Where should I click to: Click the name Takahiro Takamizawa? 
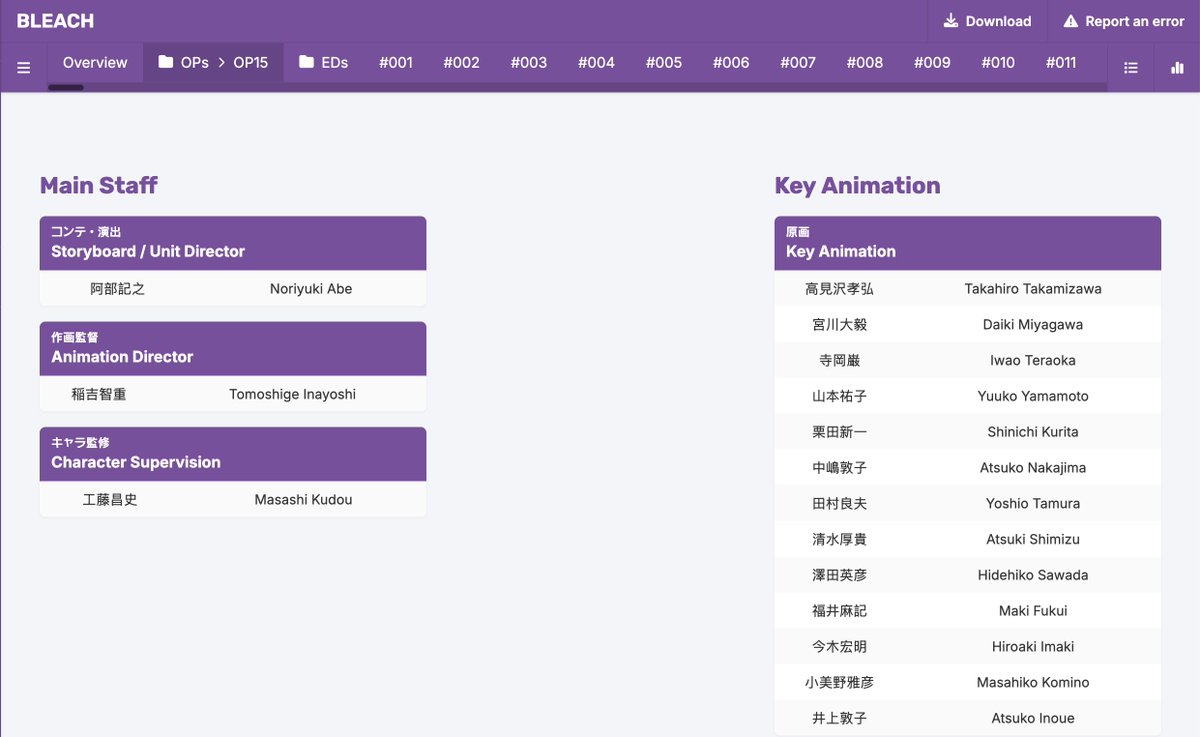[1033, 289]
